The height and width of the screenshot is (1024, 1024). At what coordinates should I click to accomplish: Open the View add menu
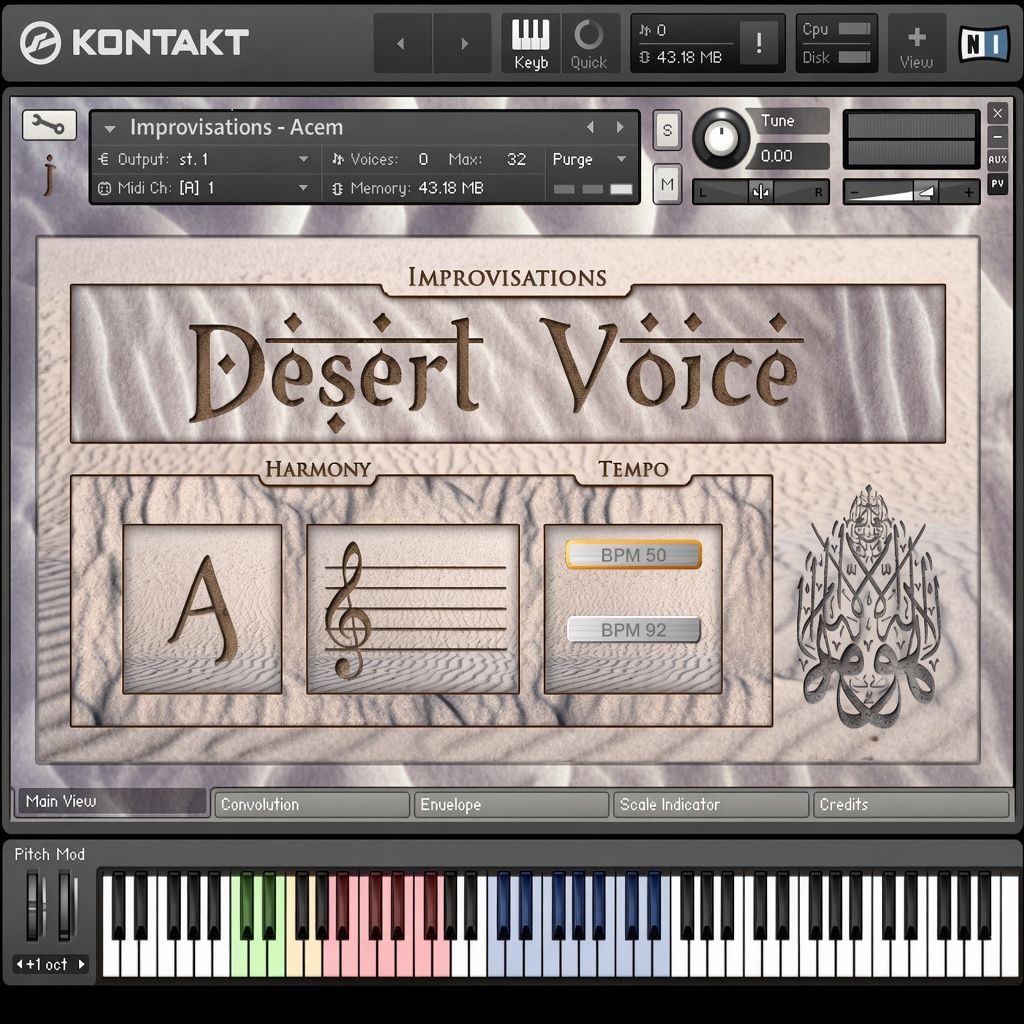(916, 43)
